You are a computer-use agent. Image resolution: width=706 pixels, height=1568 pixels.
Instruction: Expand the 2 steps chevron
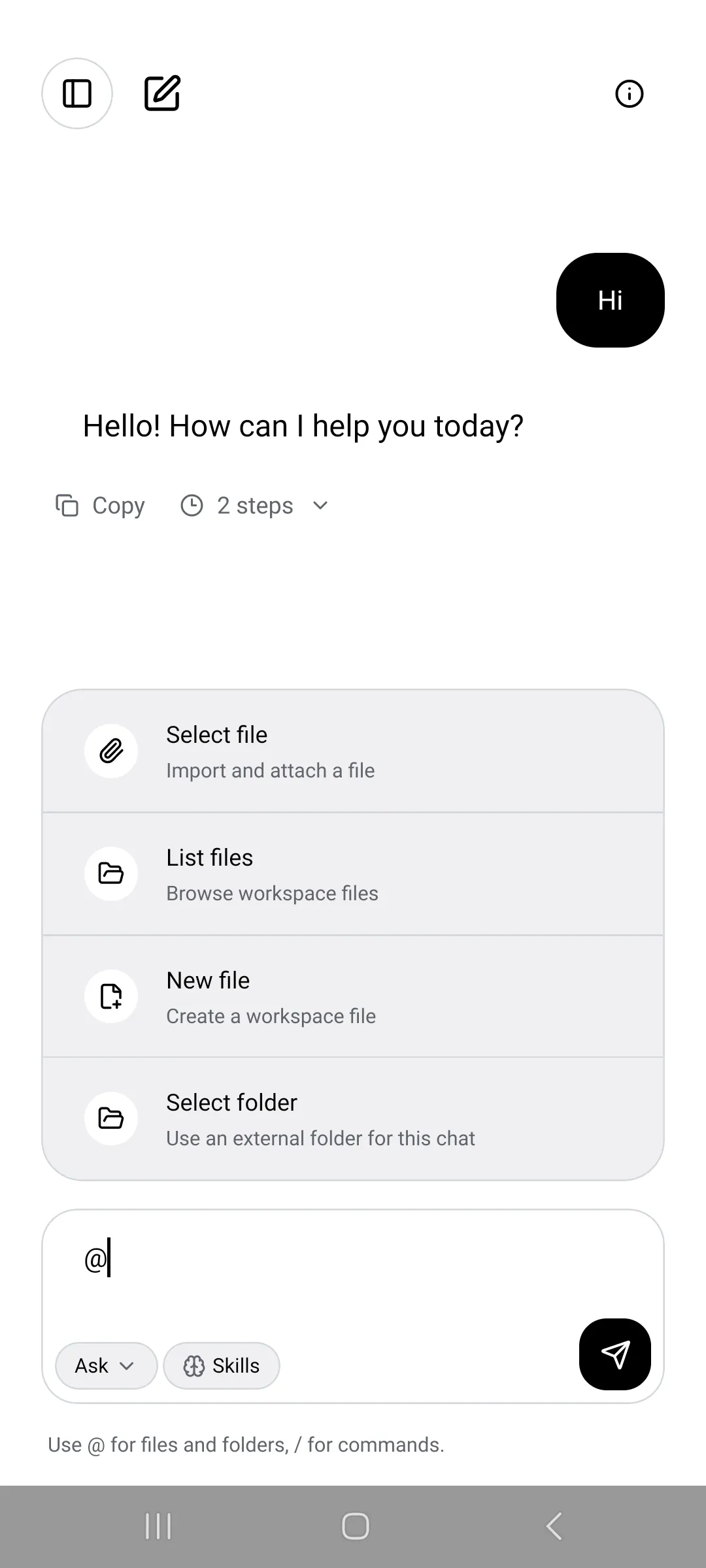[x=320, y=506]
